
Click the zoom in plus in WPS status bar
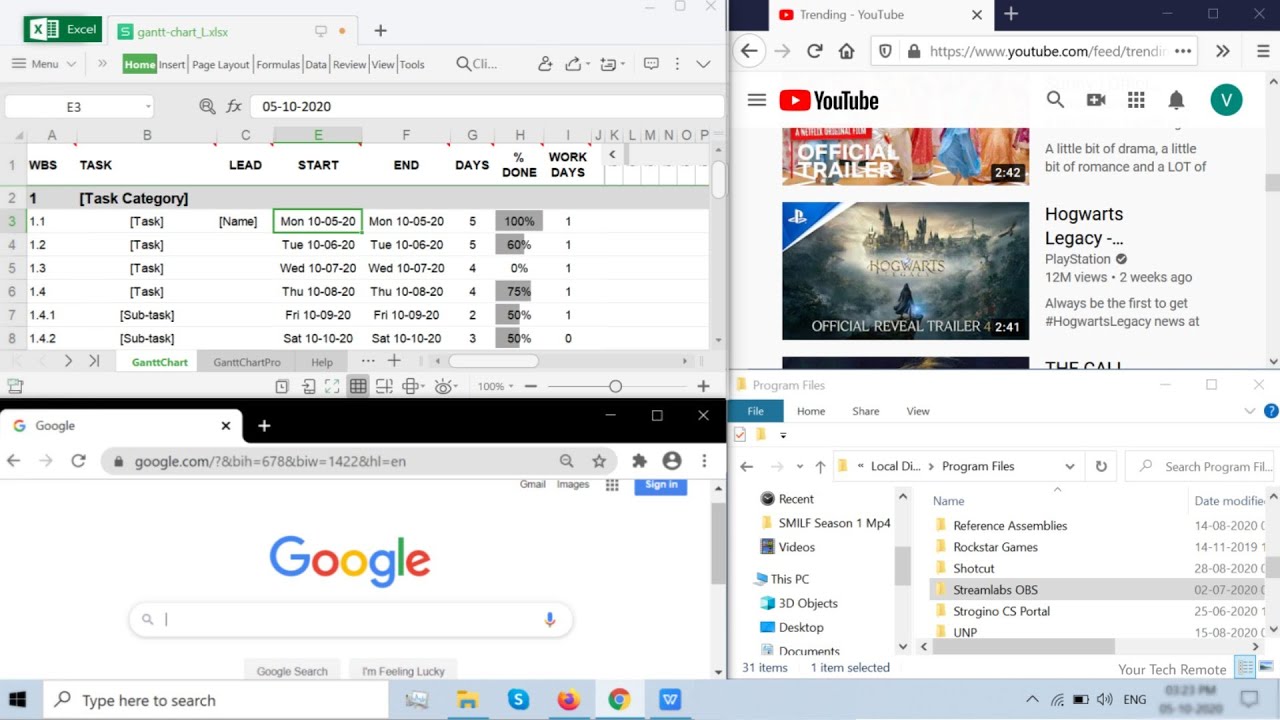[x=703, y=387]
